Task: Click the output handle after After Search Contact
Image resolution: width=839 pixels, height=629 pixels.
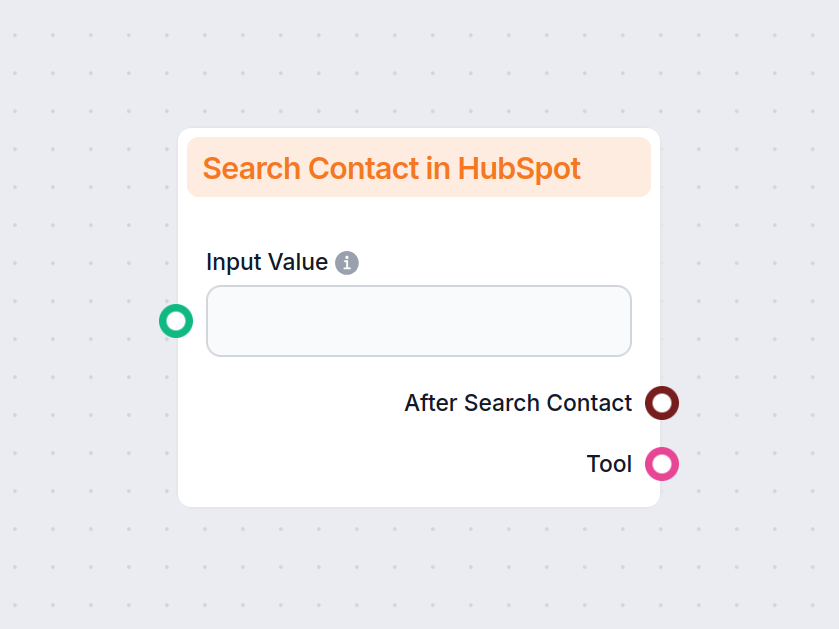Action: pyautogui.click(x=662, y=403)
